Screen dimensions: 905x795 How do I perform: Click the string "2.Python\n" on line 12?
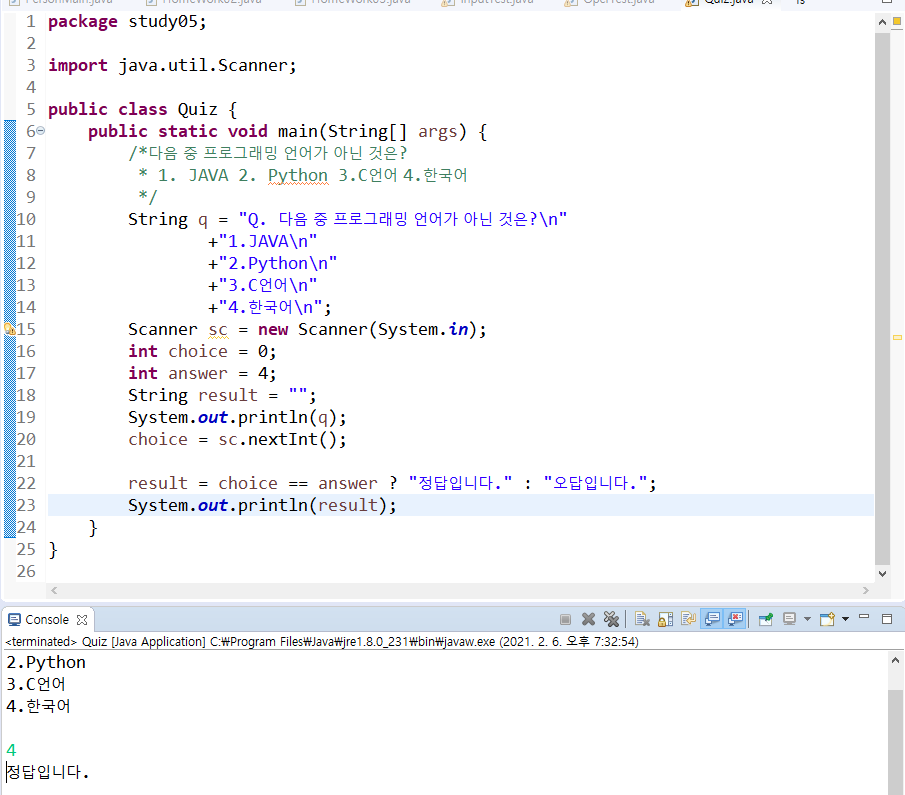(278, 263)
